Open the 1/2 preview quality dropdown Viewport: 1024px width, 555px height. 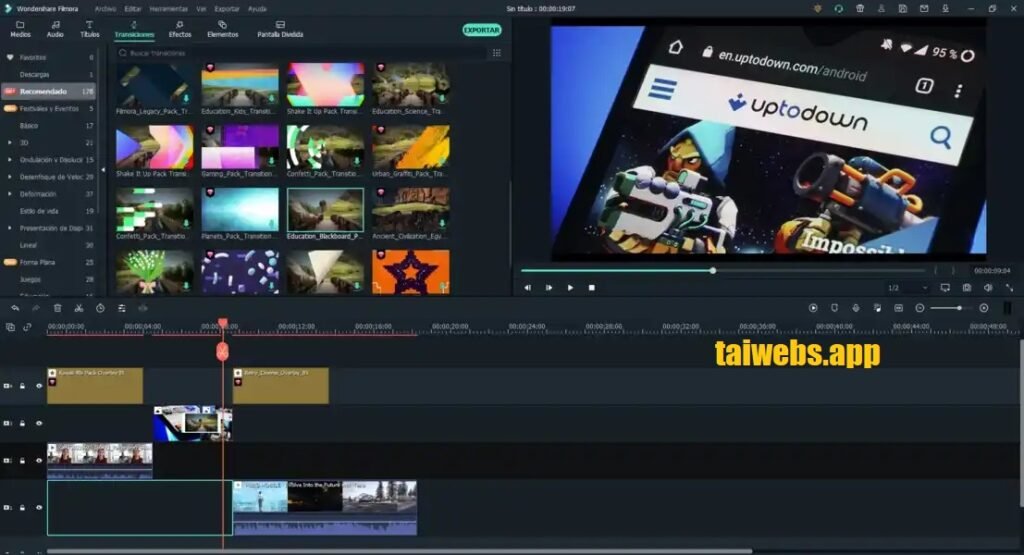(x=907, y=287)
